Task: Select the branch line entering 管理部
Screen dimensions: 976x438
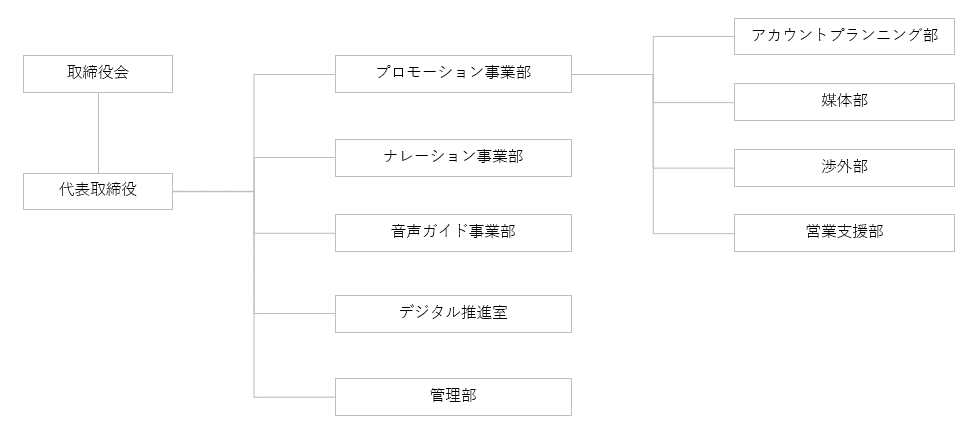Action: point(295,396)
